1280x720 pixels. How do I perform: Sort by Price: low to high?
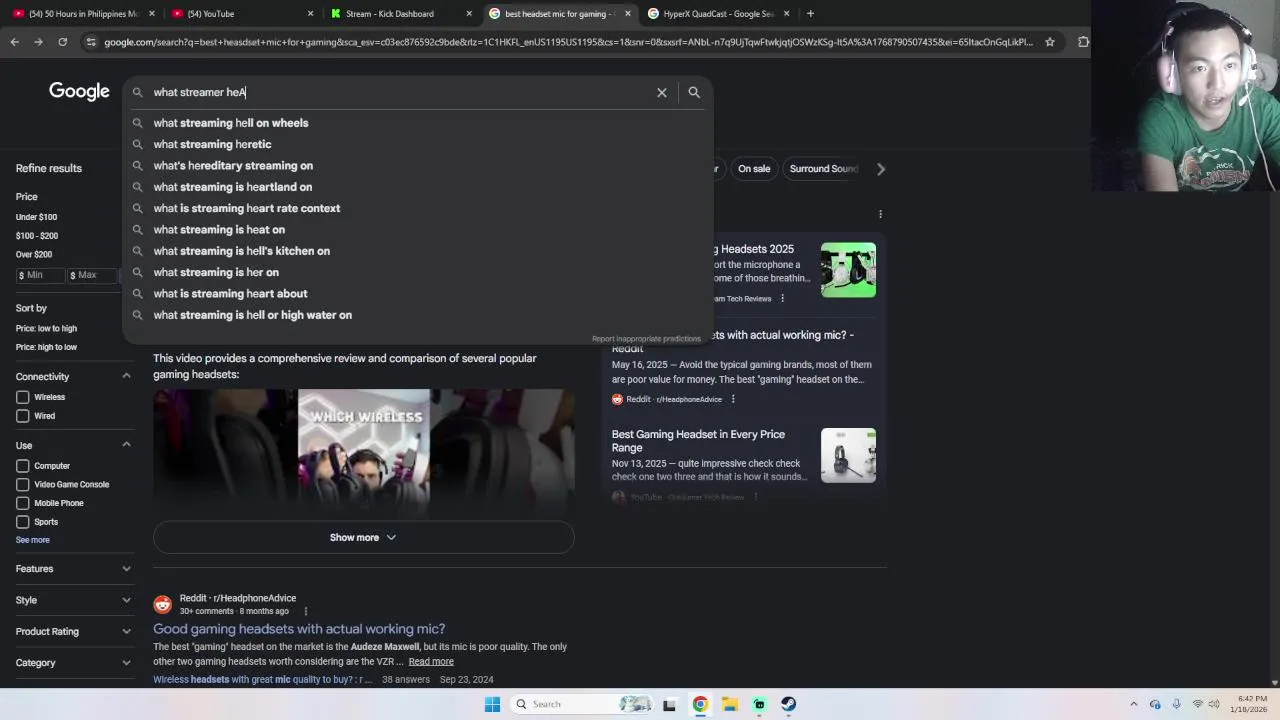tap(46, 328)
